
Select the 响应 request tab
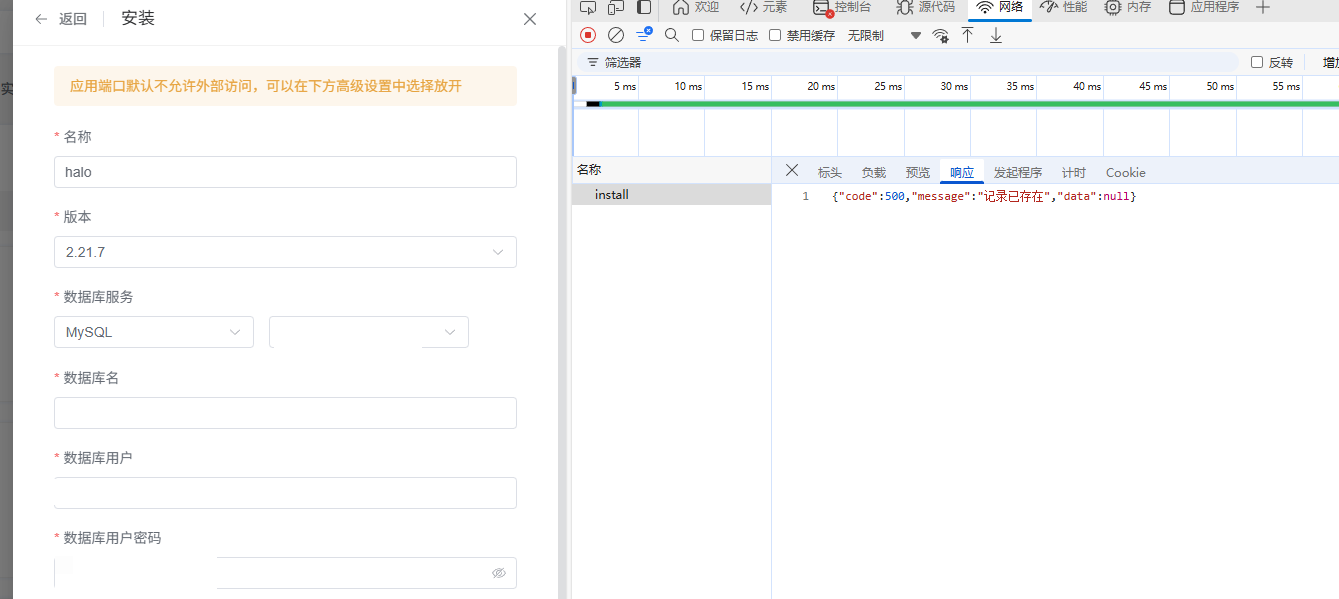click(x=962, y=172)
